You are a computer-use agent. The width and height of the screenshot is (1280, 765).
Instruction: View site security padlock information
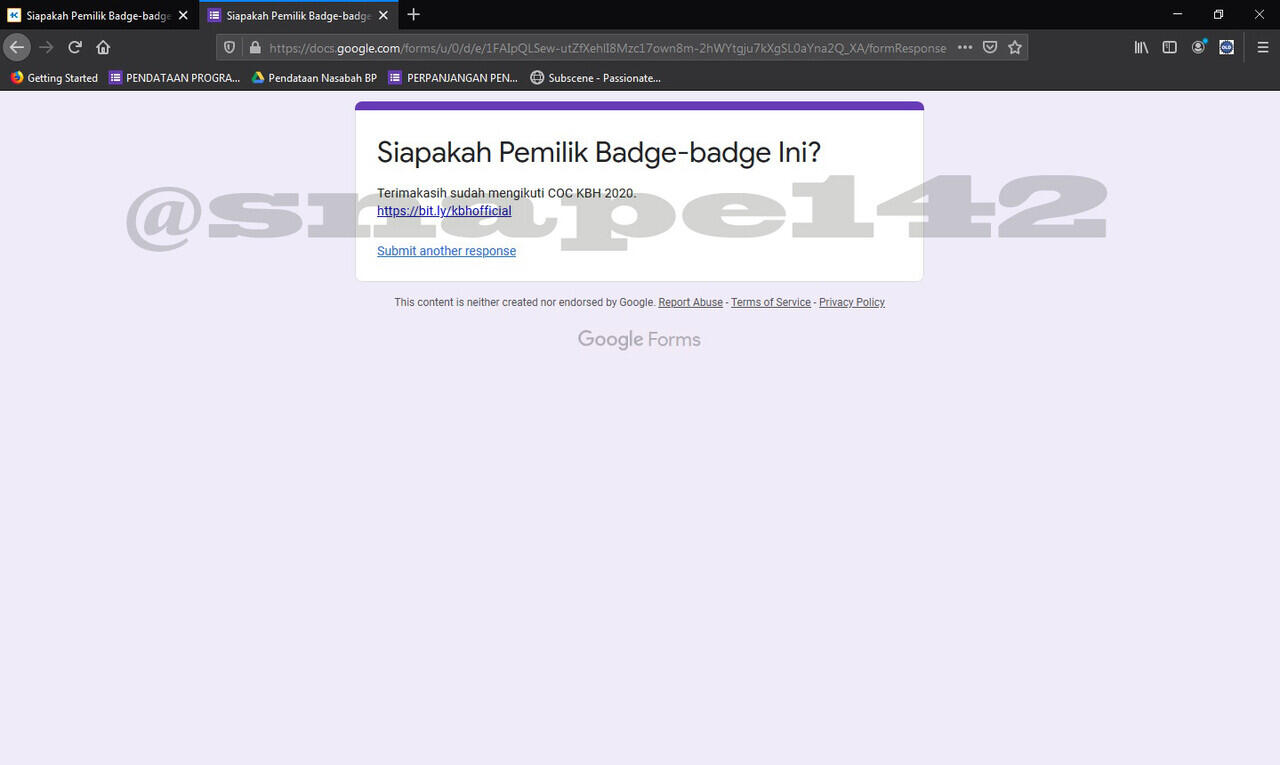coord(255,47)
